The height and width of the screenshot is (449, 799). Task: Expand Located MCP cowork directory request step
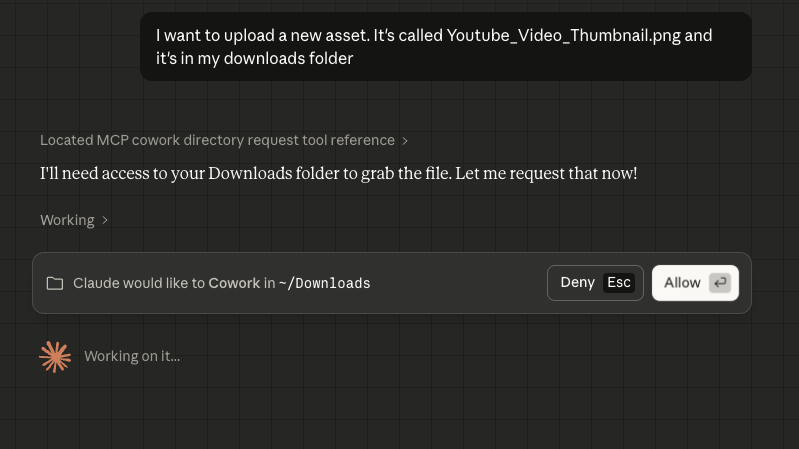tap(224, 140)
